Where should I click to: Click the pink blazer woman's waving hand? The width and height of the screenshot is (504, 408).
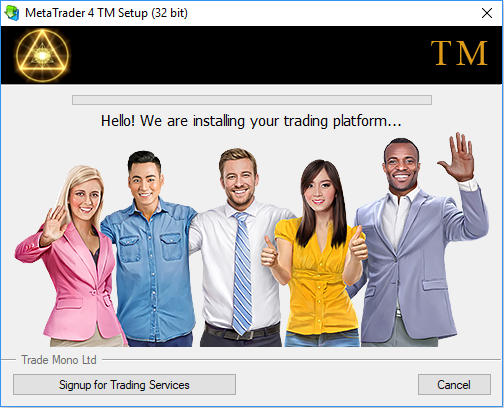click(x=54, y=224)
